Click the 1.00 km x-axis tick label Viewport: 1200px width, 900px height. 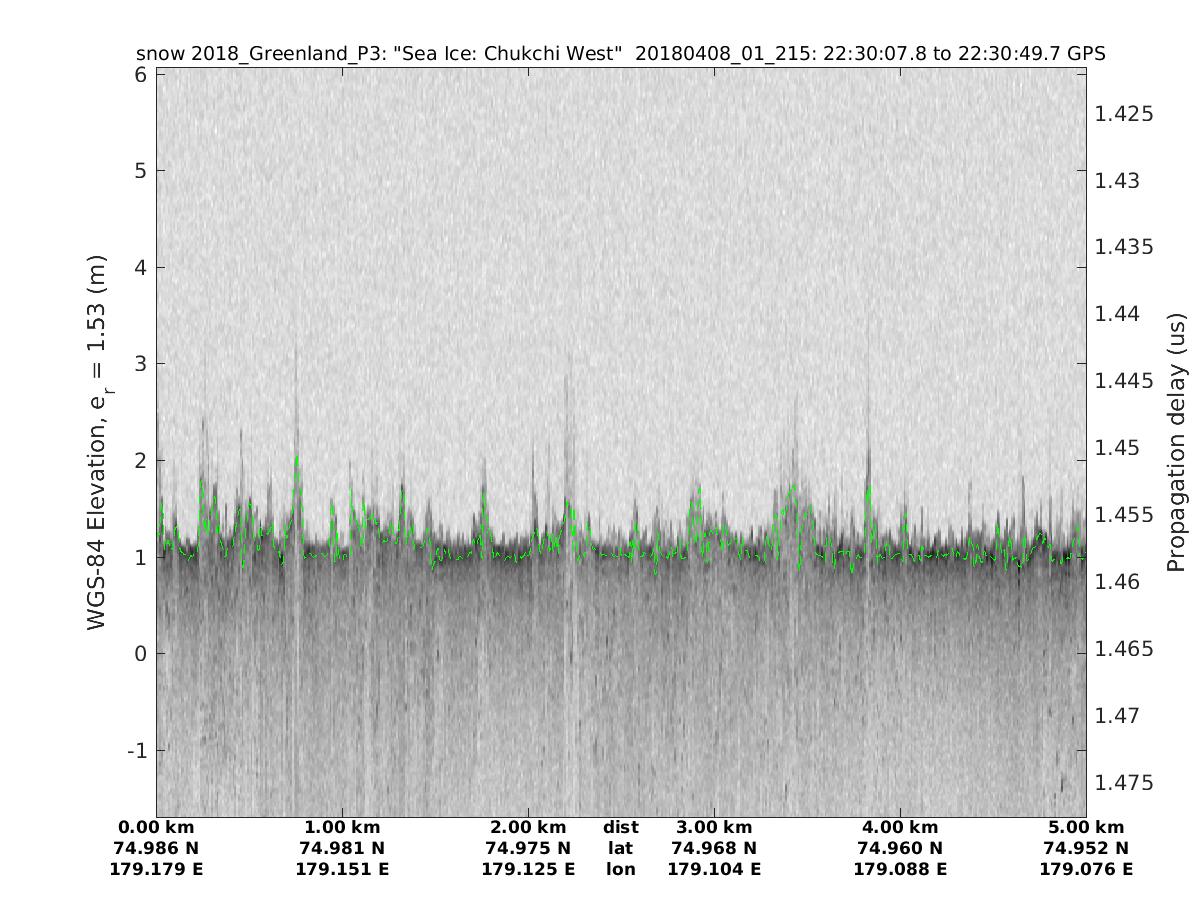(342, 827)
